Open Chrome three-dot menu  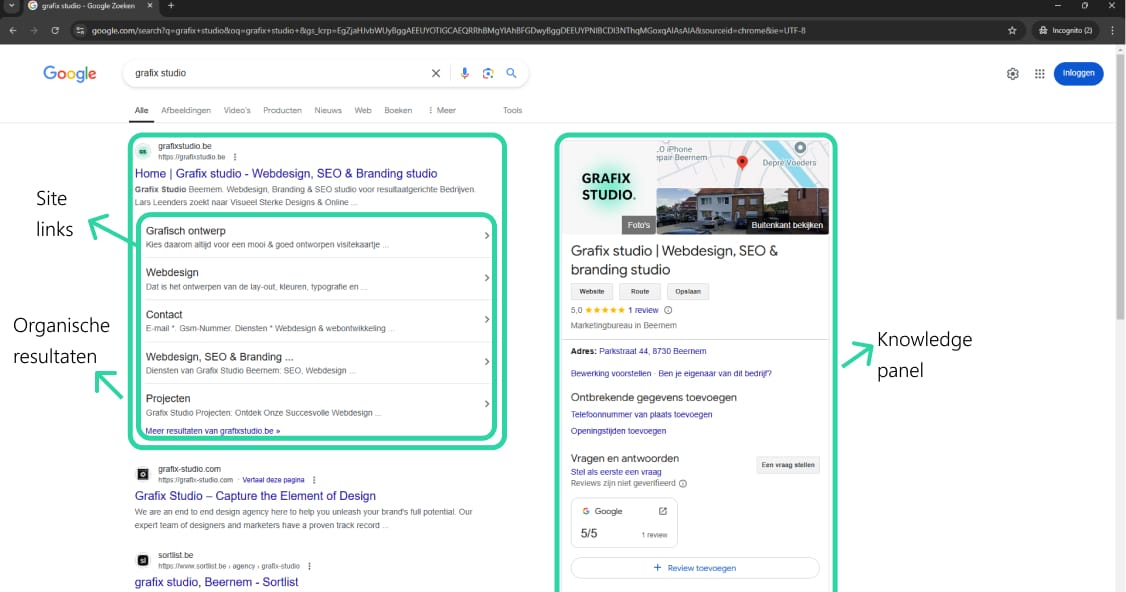1112,31
